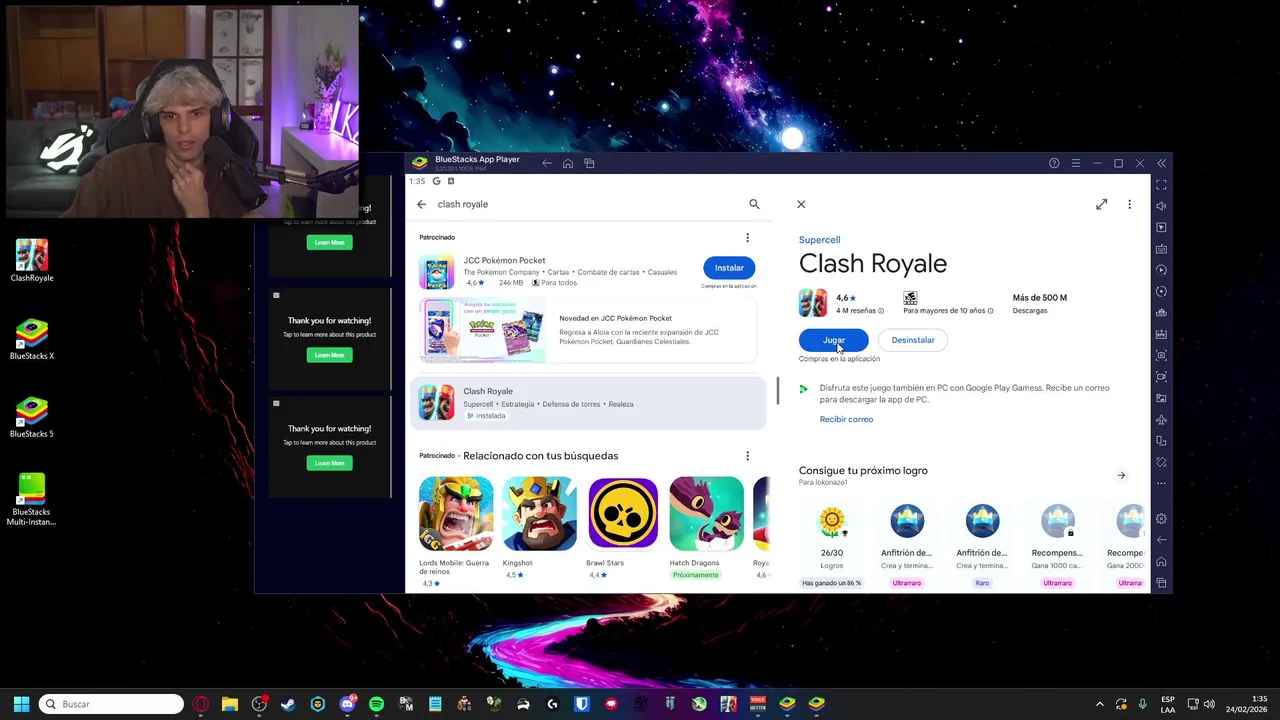Open the 26/30 Logros achievement badge
Viewport: 1280px width, 720px height.
[832, 521]
